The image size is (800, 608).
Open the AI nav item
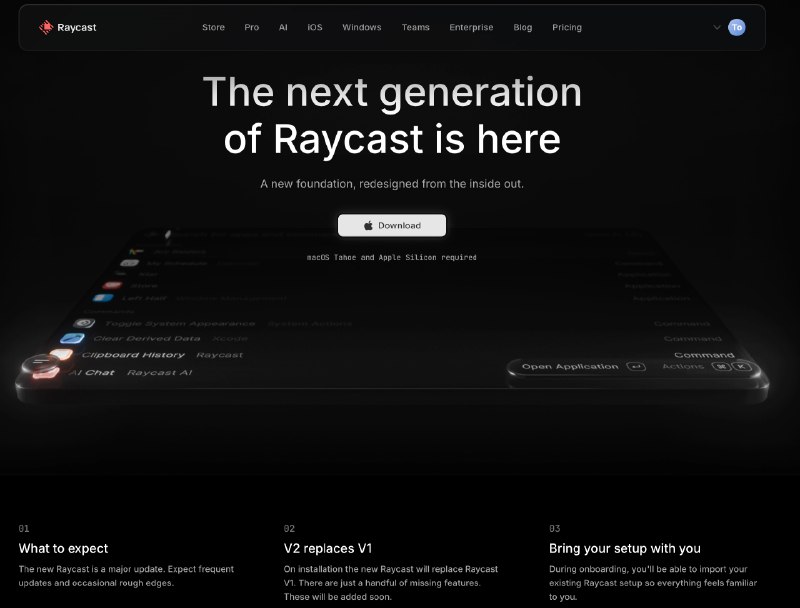point(283,27)
